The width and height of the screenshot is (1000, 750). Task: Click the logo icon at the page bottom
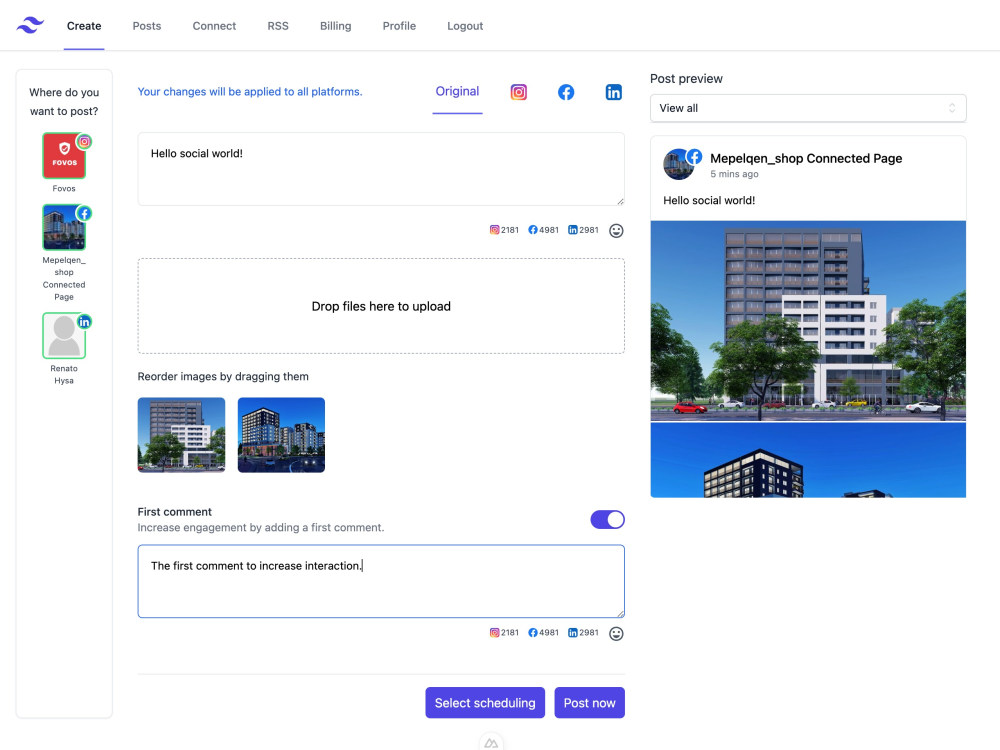click(491, 743)
